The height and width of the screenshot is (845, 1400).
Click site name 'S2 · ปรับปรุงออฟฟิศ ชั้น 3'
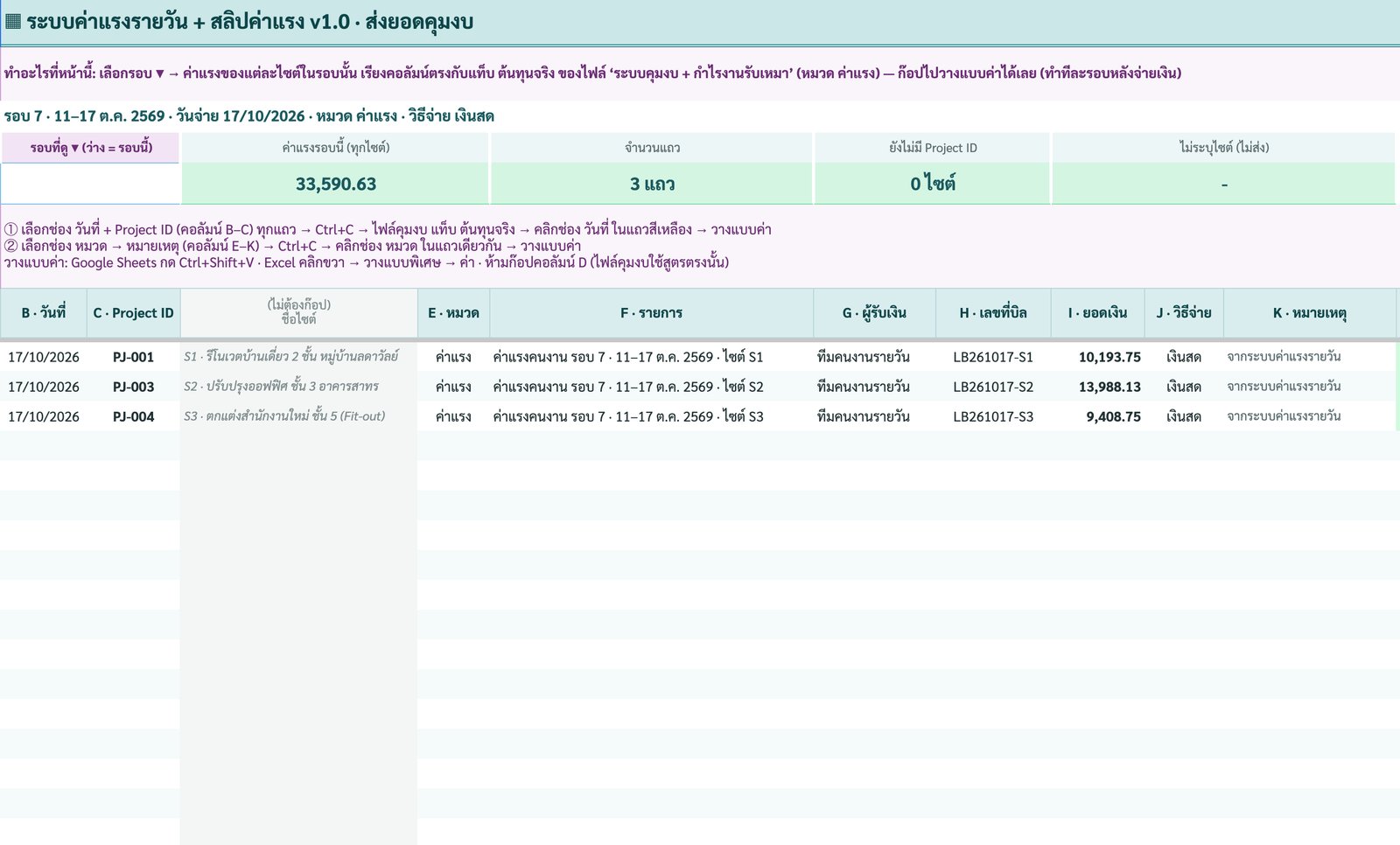pos(299,387)
